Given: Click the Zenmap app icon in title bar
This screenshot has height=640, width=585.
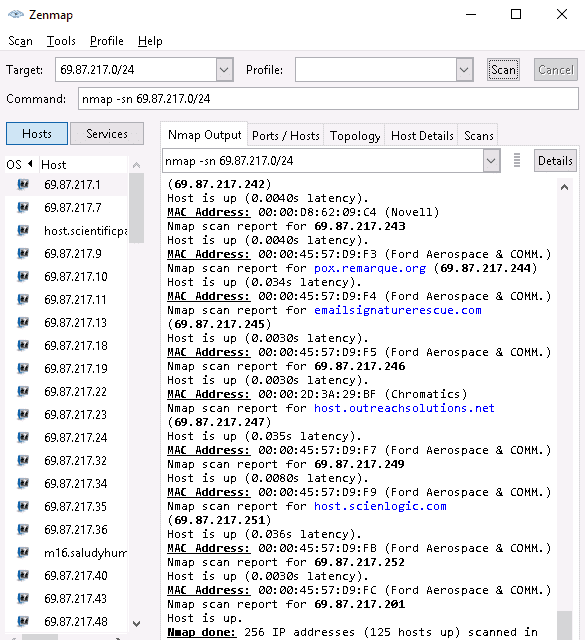Looking at the screenshot, I should pos(16,15).
